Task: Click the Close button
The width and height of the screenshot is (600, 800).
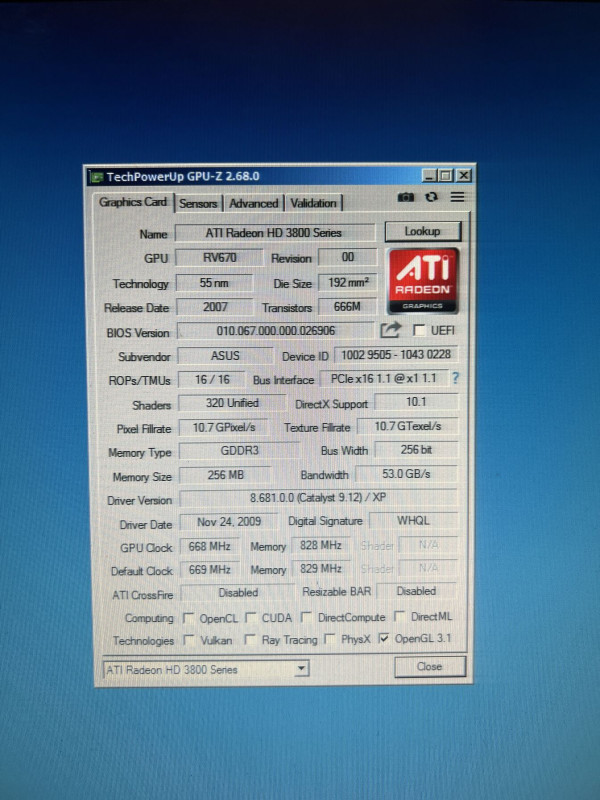Action: 430,666
